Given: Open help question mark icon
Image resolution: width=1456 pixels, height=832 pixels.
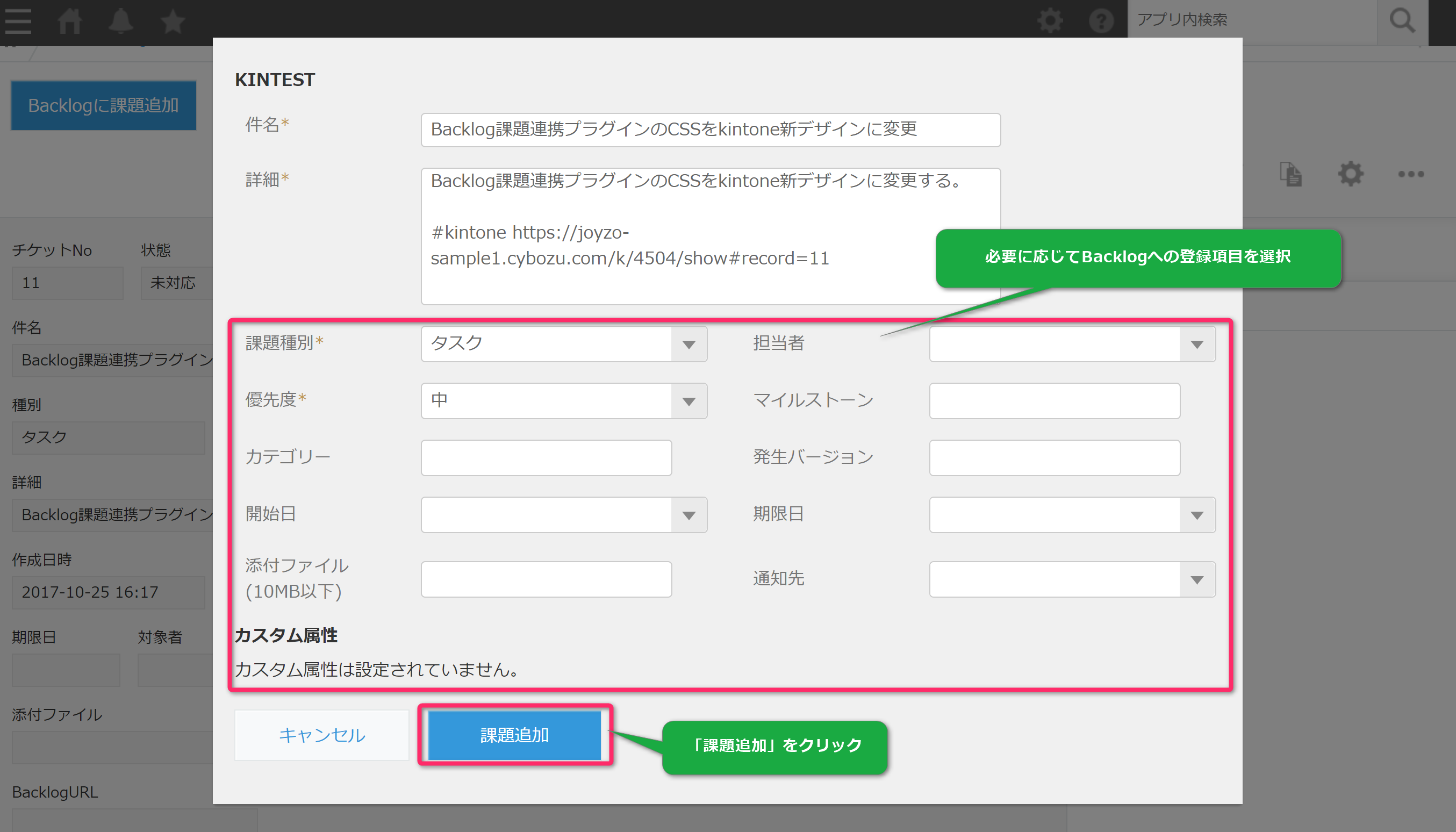Looking at the screenshot, I should [1101, 21].
